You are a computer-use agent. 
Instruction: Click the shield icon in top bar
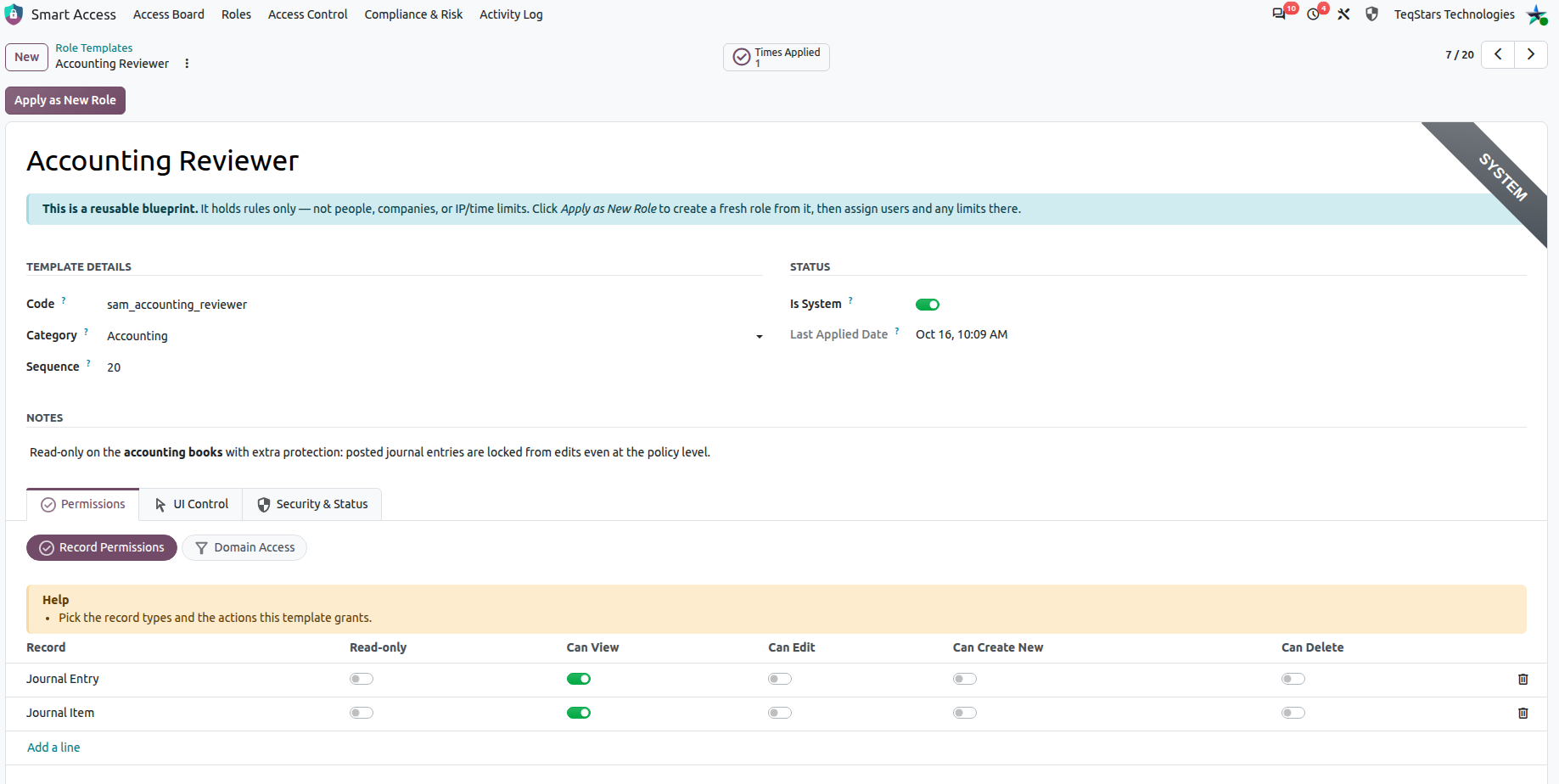coord(1371,14)
